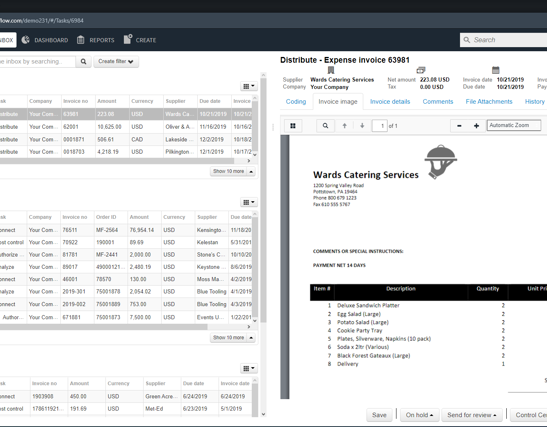This screenshot has width=547, height=427.
Task: Open Automatic Zoom combo box
Action: 514,125
